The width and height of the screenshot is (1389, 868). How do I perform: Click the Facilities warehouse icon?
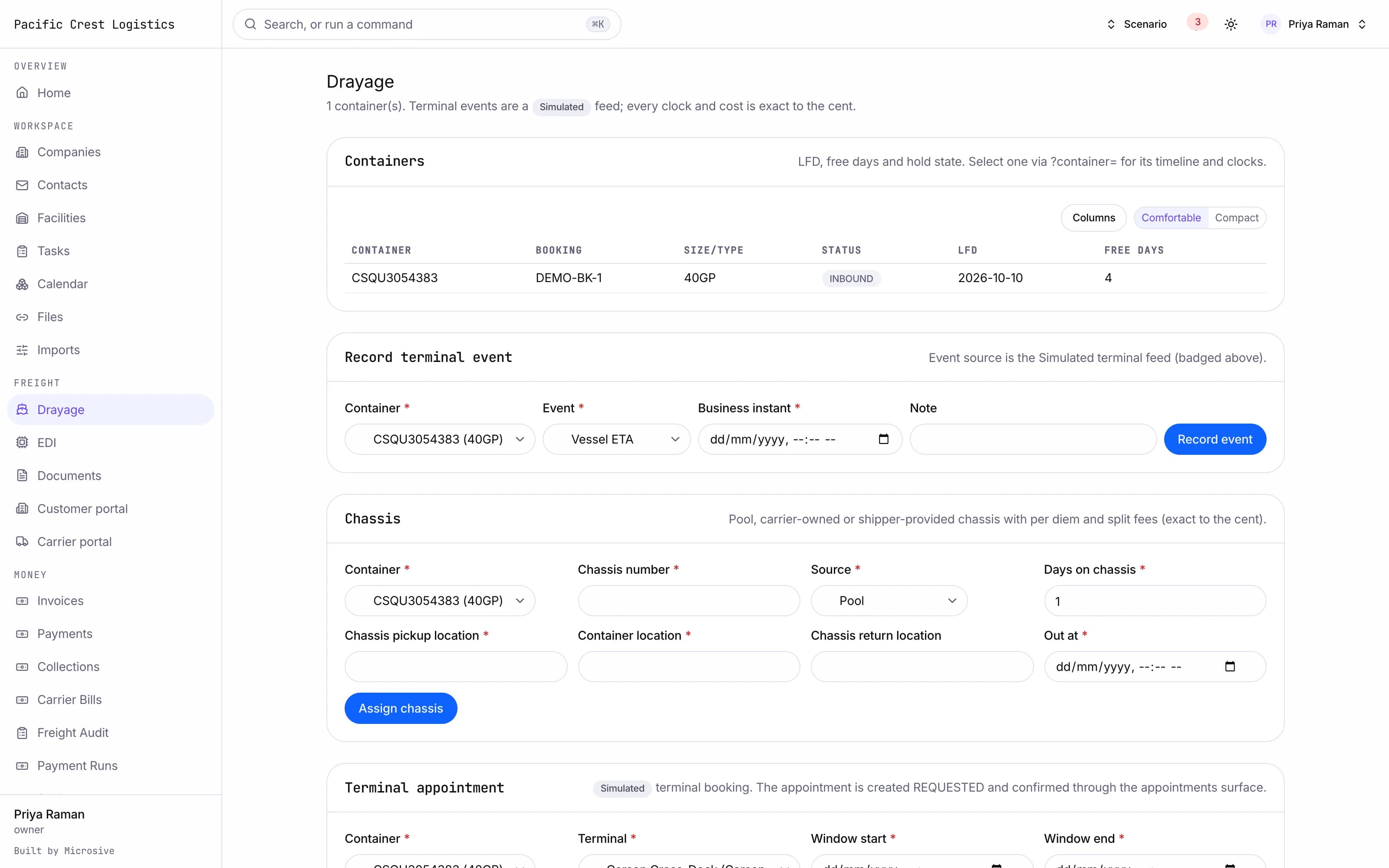[22, 218]
